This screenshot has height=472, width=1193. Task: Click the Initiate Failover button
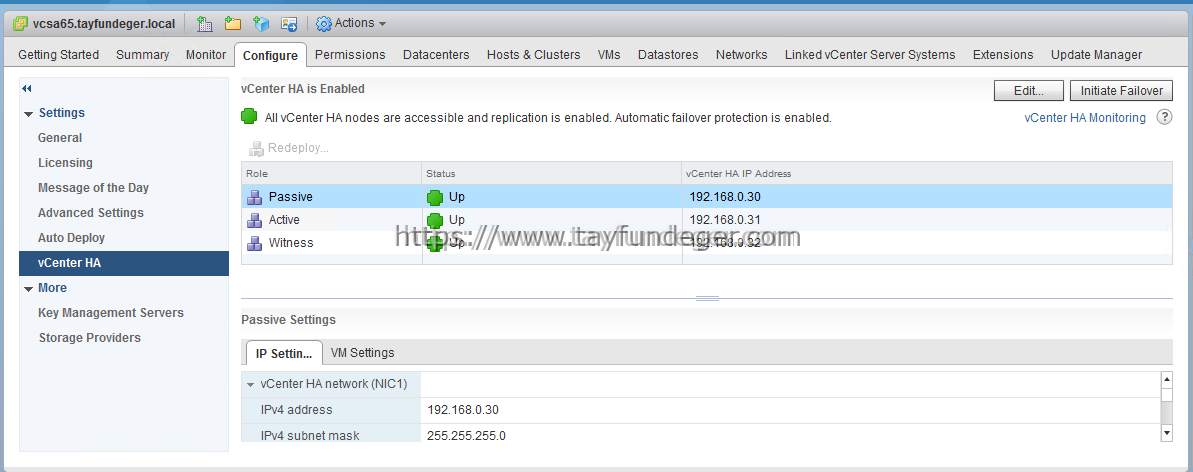coord(1121,91)
